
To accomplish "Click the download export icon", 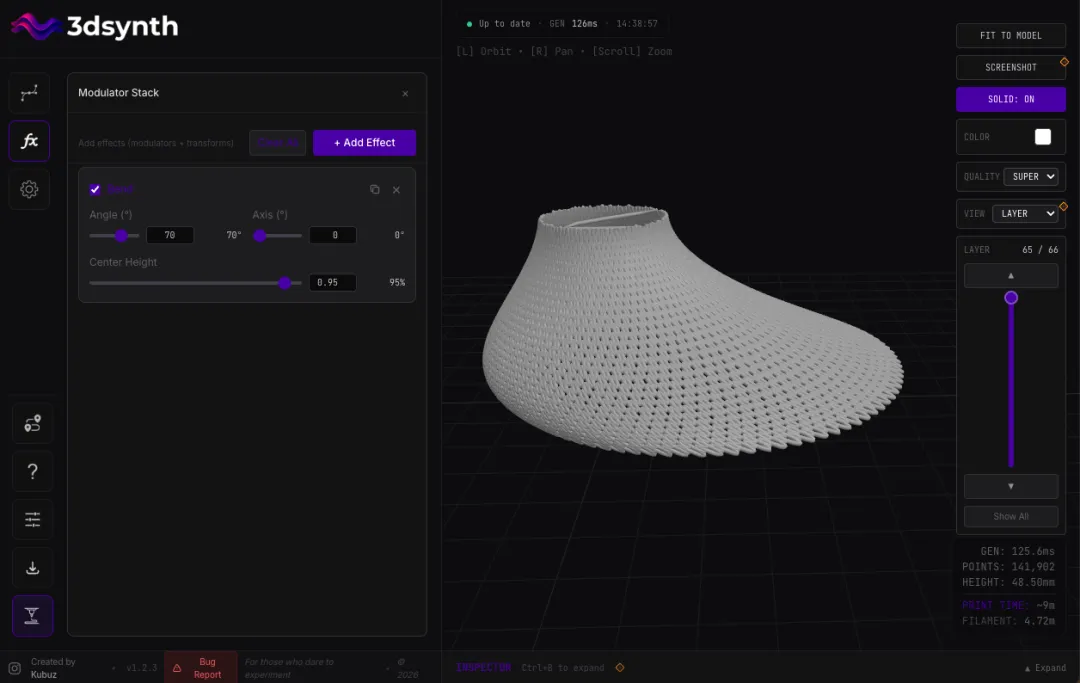I will 32,568.
